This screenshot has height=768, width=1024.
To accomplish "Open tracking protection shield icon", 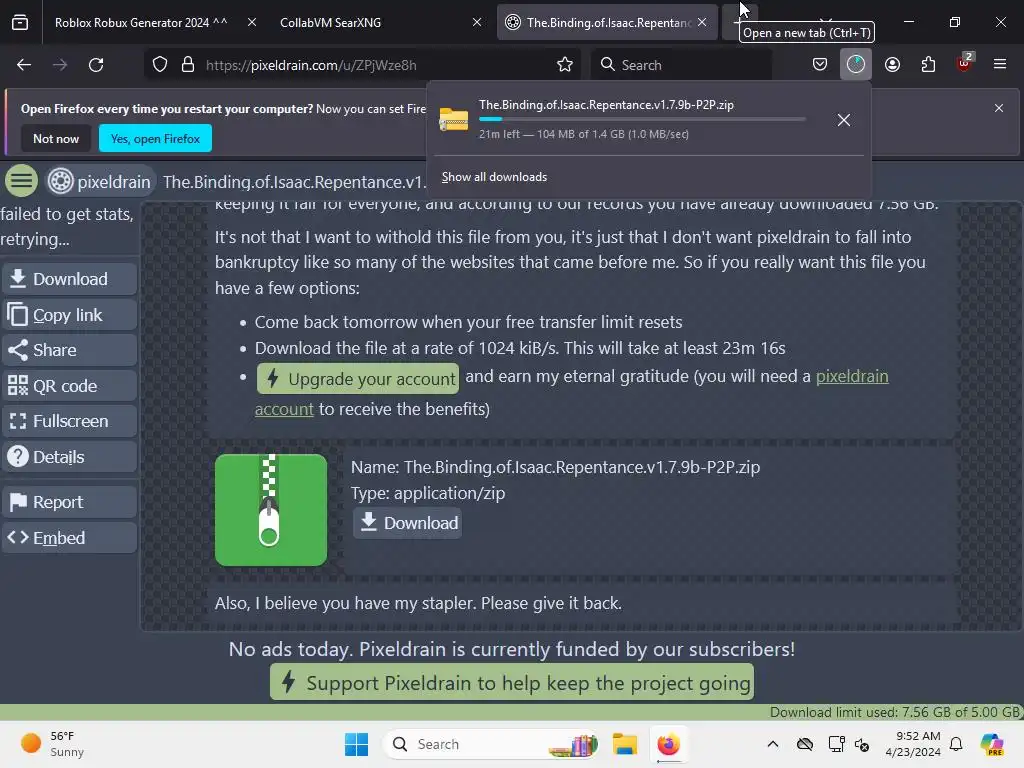I will (x=160, y=65).
